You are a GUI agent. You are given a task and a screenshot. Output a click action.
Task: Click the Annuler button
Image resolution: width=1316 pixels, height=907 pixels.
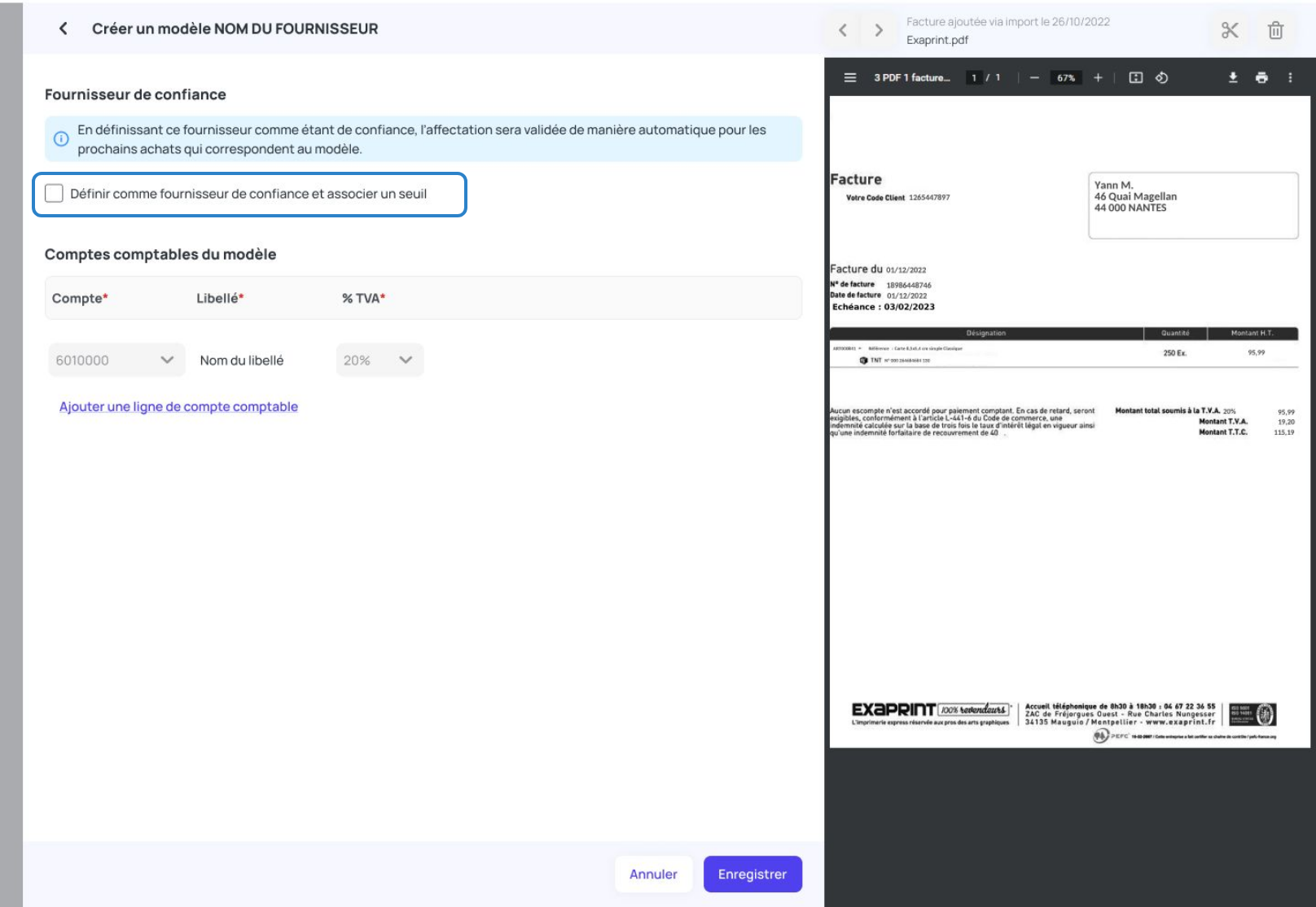pyautogui.click(x=653, y=874)
